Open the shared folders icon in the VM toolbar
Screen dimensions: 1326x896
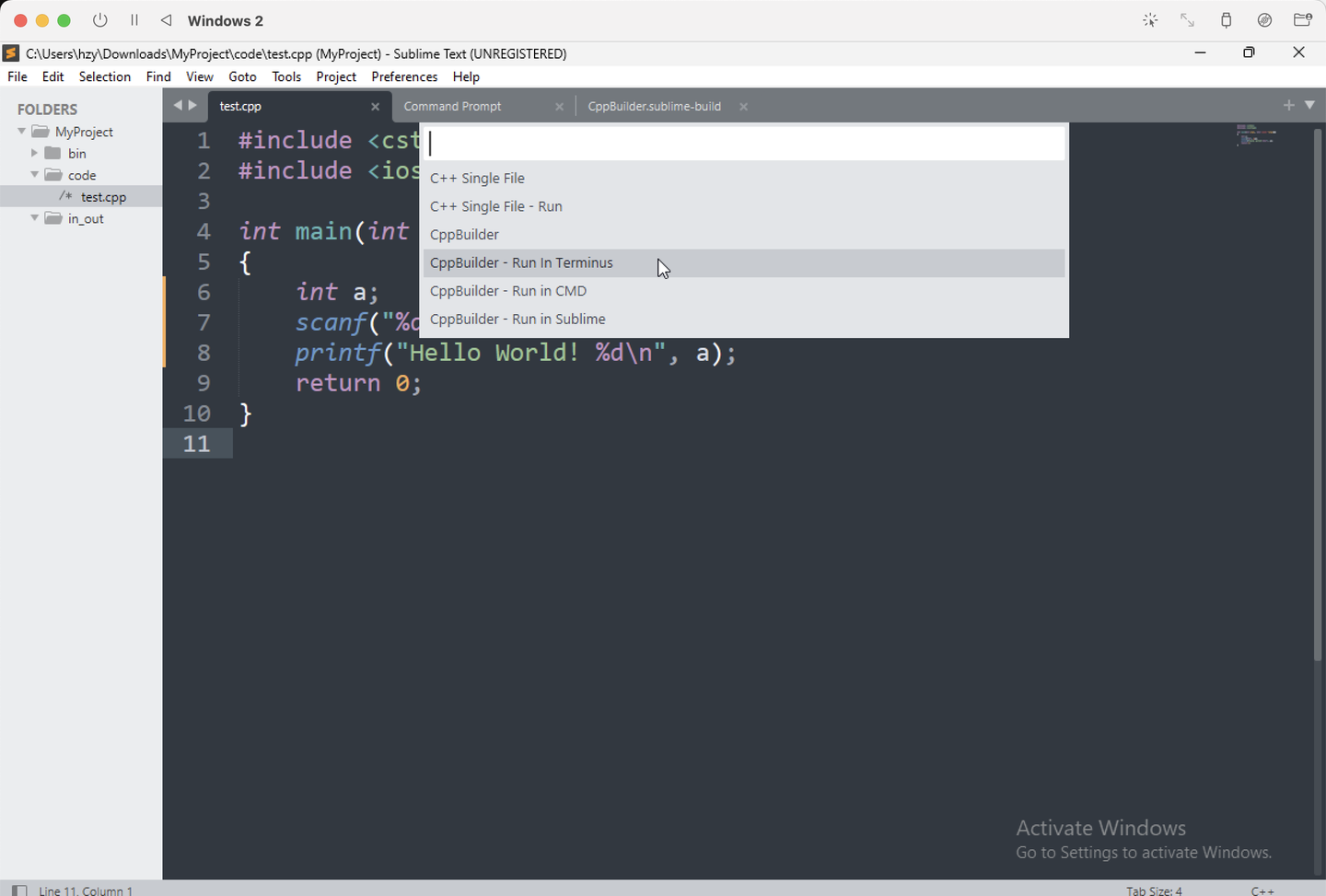pos(1303,19)
